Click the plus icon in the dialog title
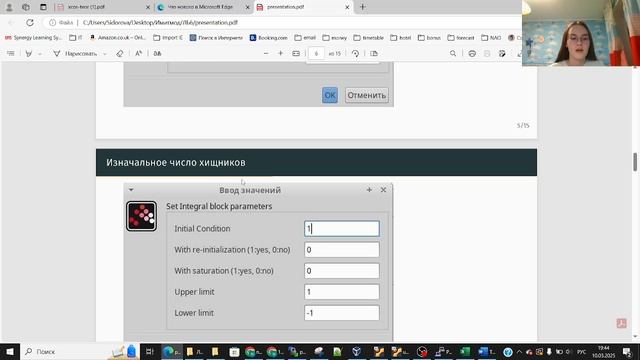The image size is (640, 360). click(369, 190)
